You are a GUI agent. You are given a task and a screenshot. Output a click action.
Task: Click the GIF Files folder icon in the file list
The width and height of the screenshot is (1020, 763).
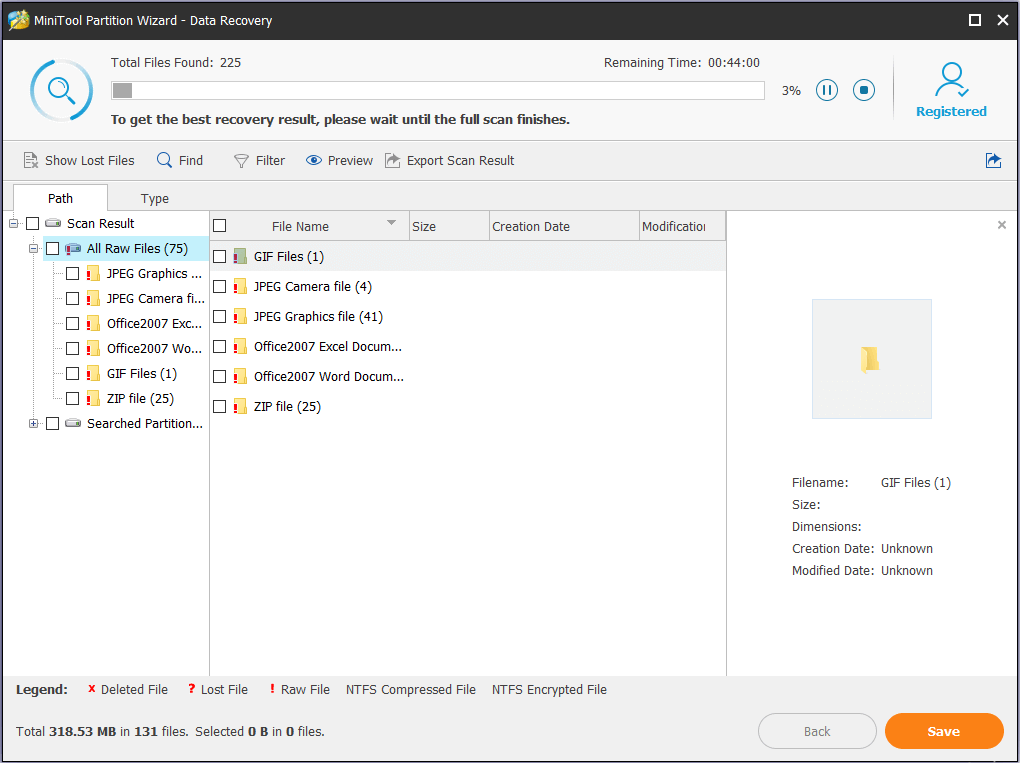[x=240, y=256]
